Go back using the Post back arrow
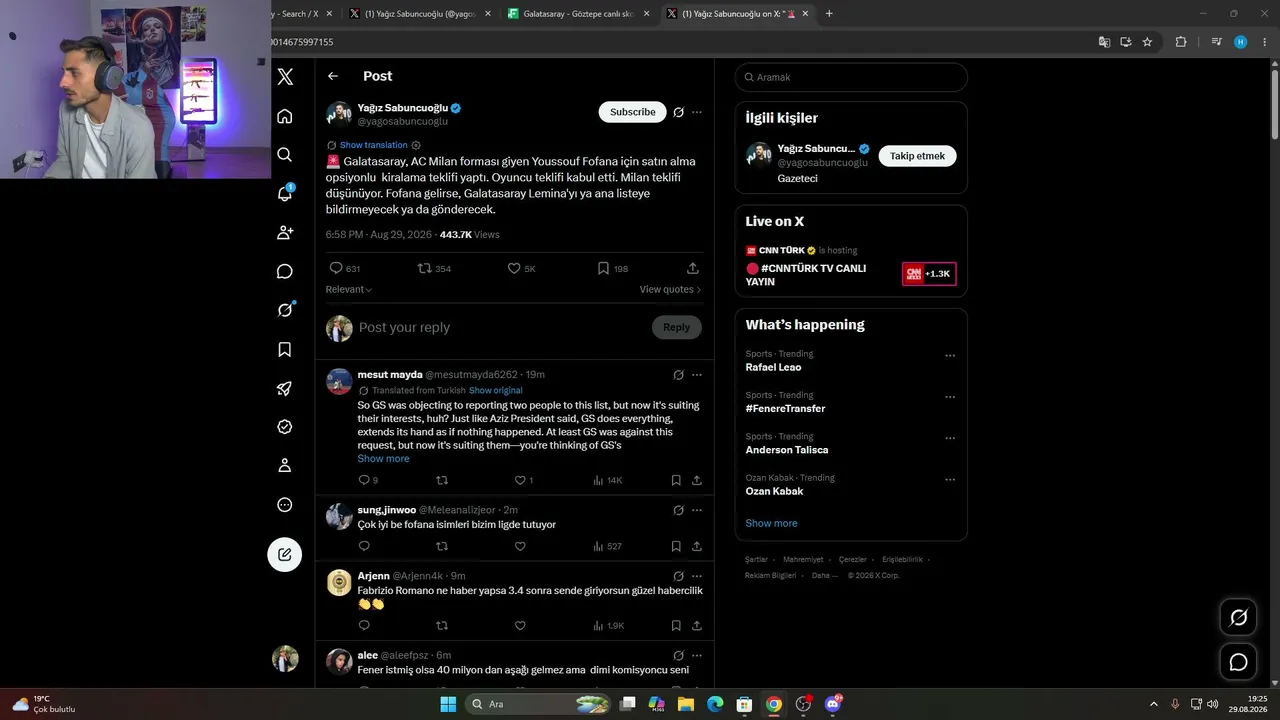The height and width of the screenshot is (720, 1280). pyautogui.click(x=333, y=76)
